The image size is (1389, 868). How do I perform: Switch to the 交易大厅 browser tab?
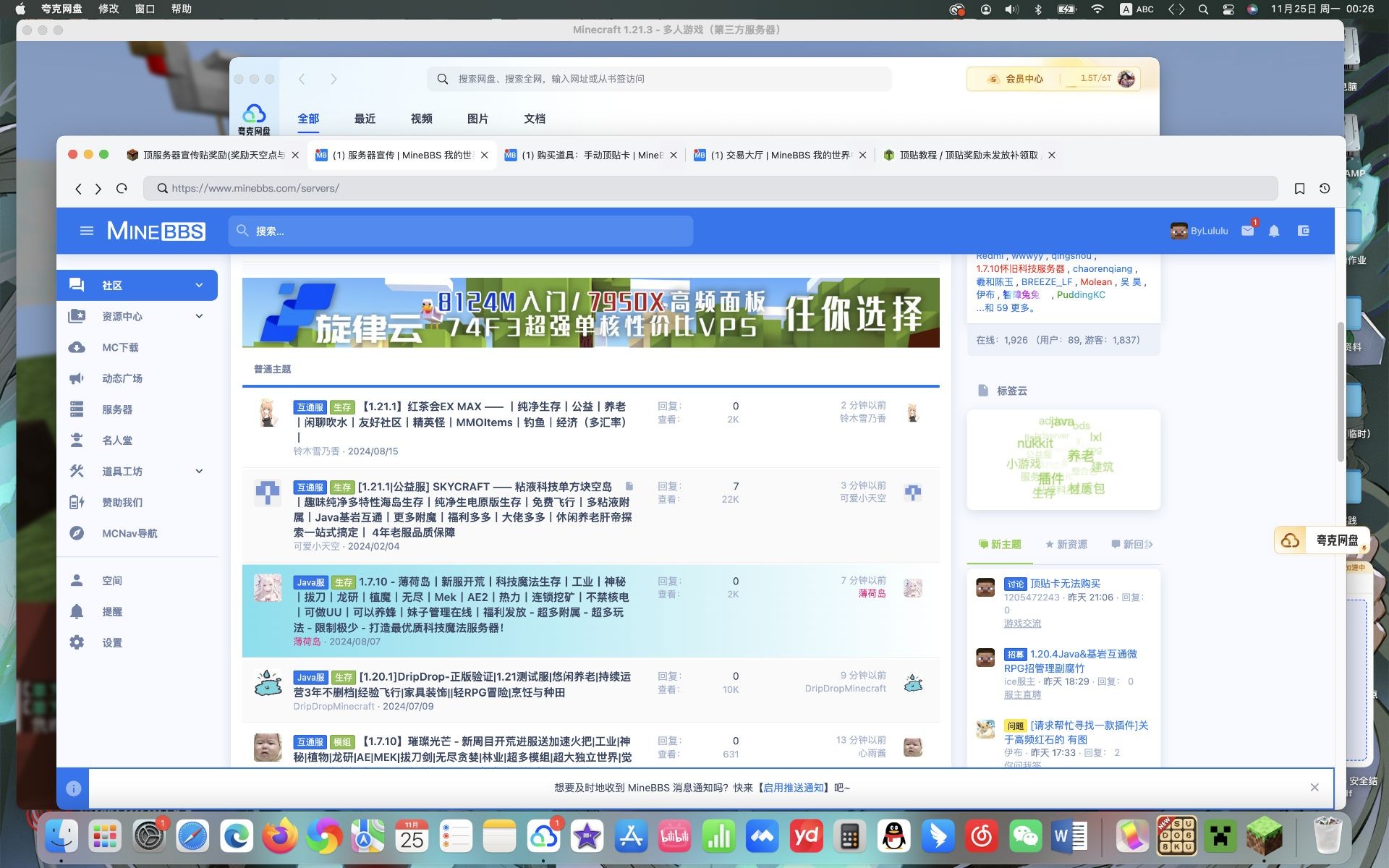pyautogui.click(x=780, y=155)
